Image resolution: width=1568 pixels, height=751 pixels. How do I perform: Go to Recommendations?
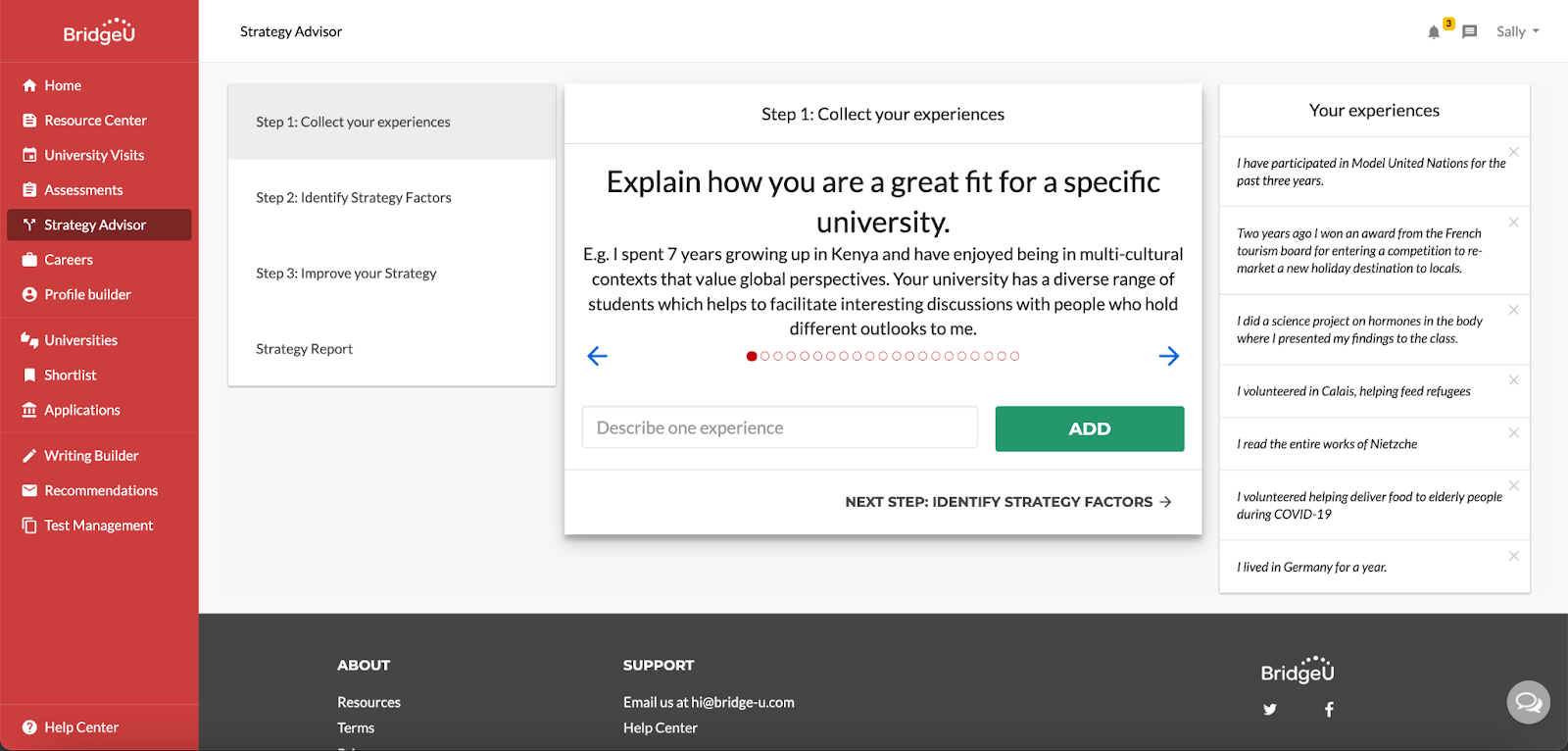[x=99, y=490]
